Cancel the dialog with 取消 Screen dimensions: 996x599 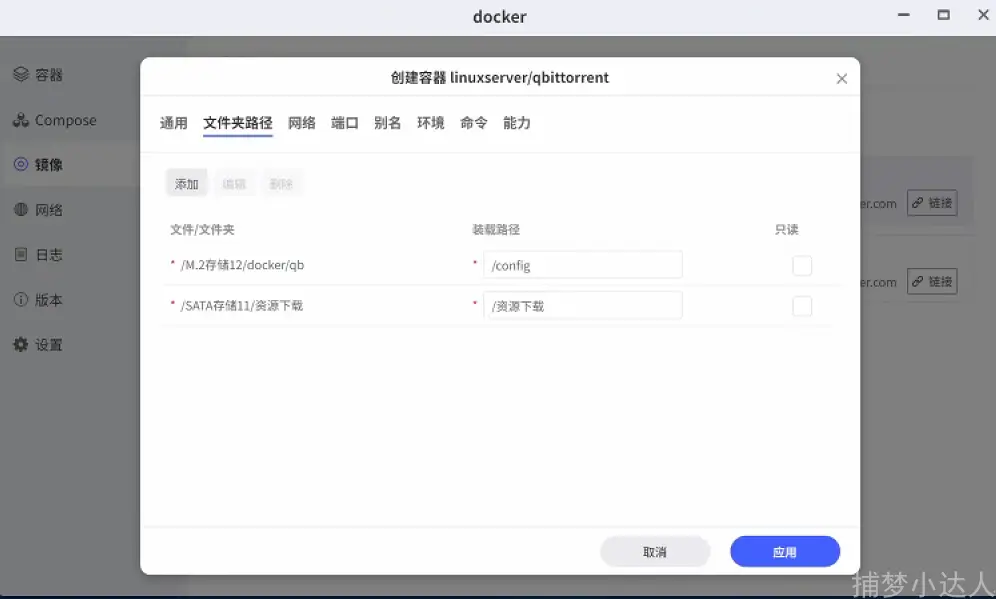click(655, 551)
